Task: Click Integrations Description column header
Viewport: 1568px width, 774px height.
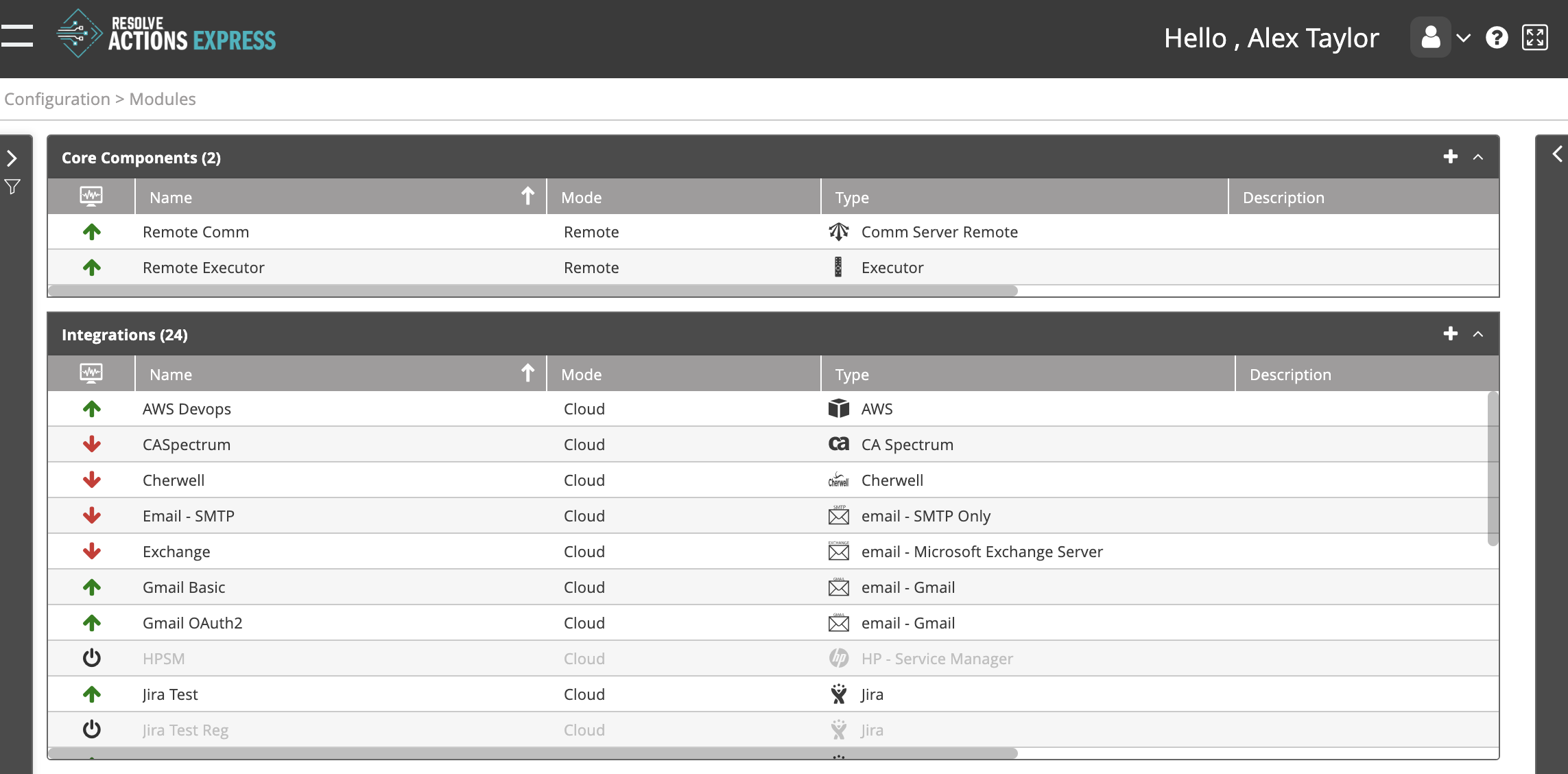Action: [x=1367, y=374]
